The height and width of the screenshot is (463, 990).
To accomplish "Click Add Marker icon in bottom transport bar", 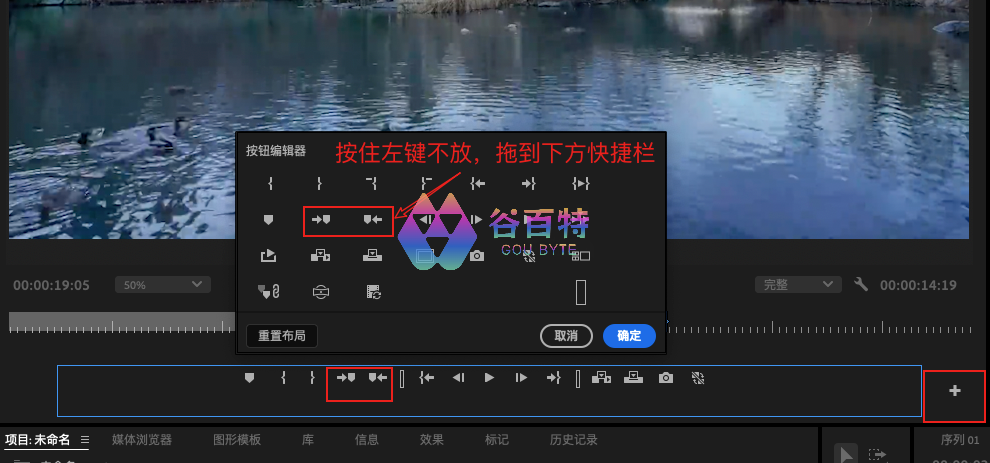I will click(x=249, y=378).
